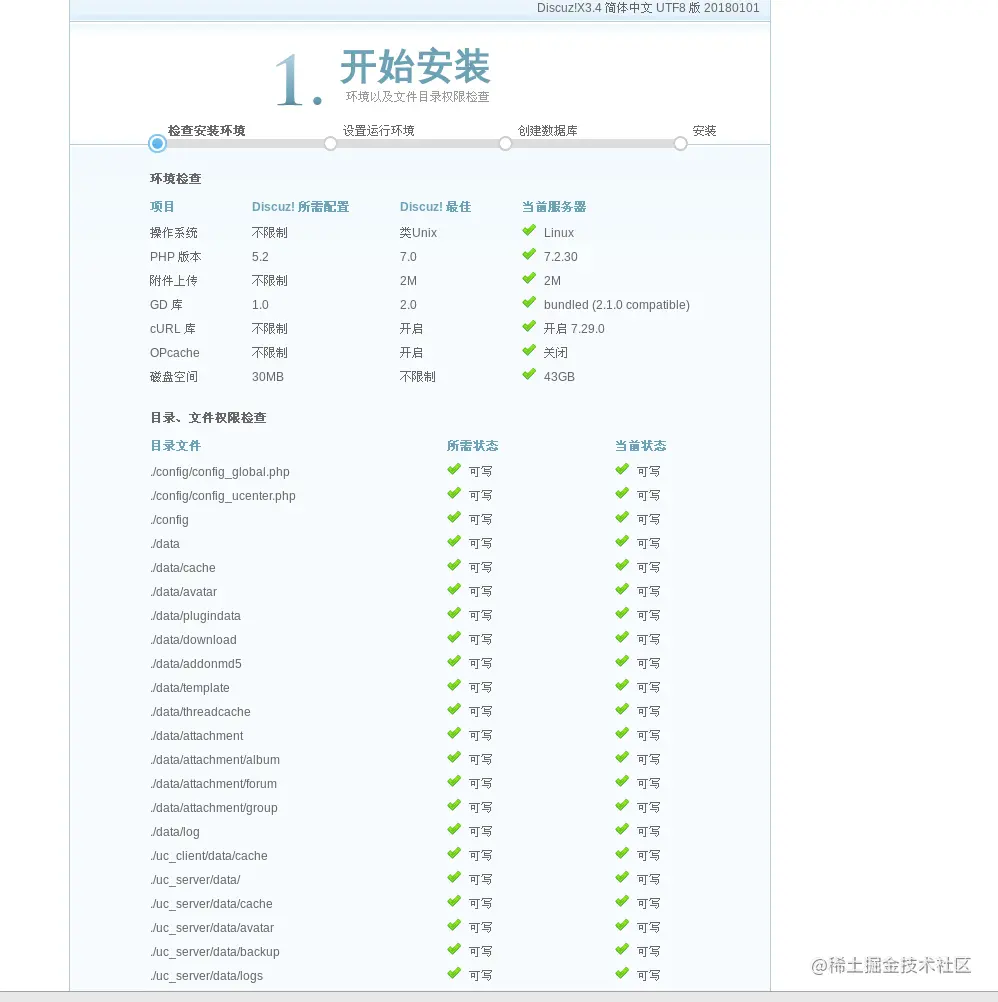The width and height of the screenshot is (998, 1002).
Task: Click required-state check for ./data/attachment/album
Action: click(x=454, y=757)
